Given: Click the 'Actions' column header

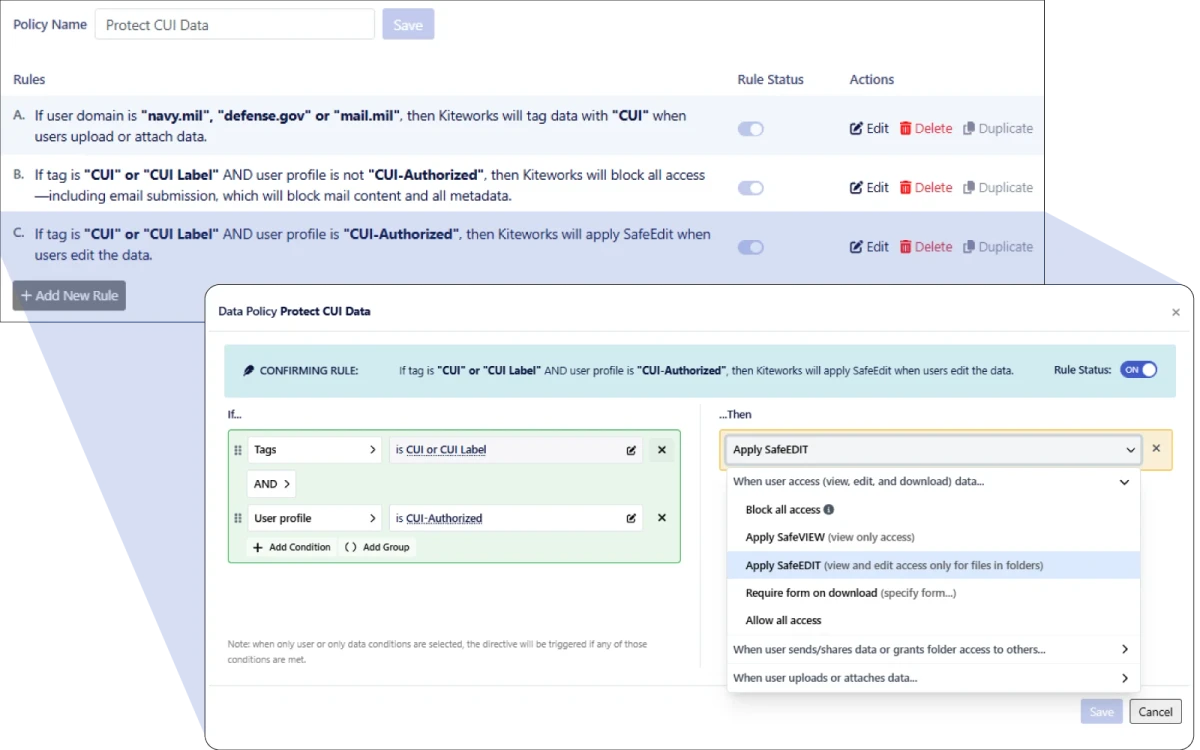Looking at the screenshot, I should point(872,79).
